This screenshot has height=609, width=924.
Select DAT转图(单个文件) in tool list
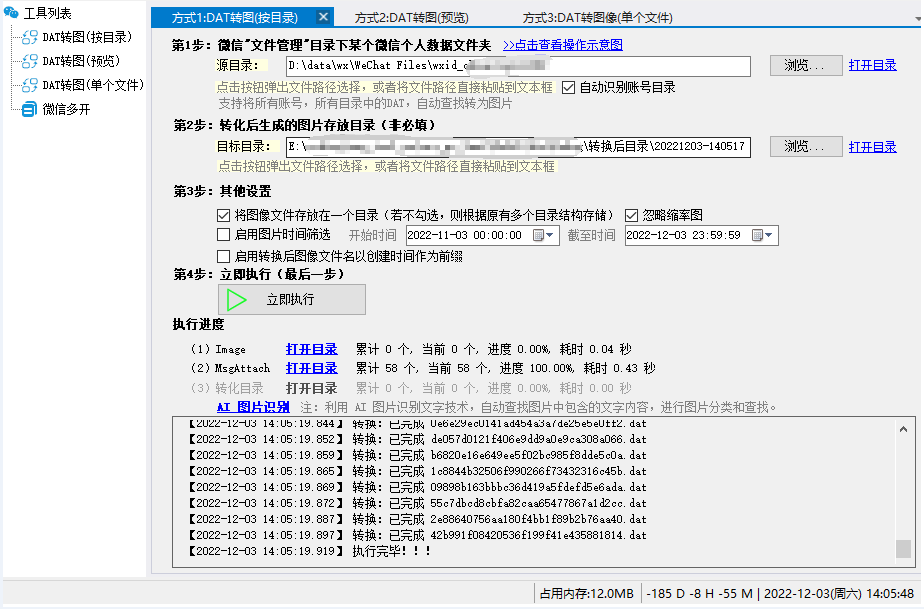pos(93,85)
